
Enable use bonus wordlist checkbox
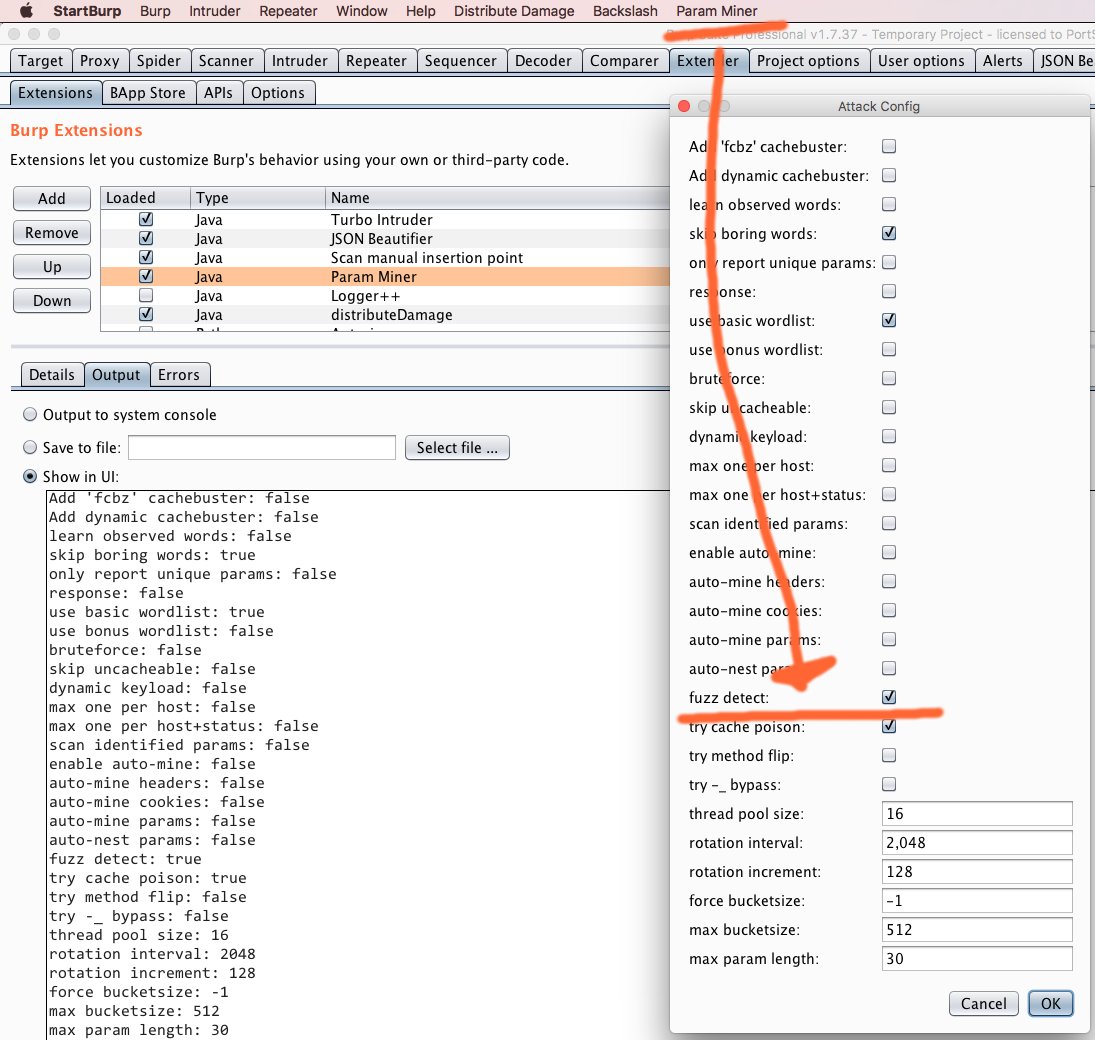click(x=889, y=349)
